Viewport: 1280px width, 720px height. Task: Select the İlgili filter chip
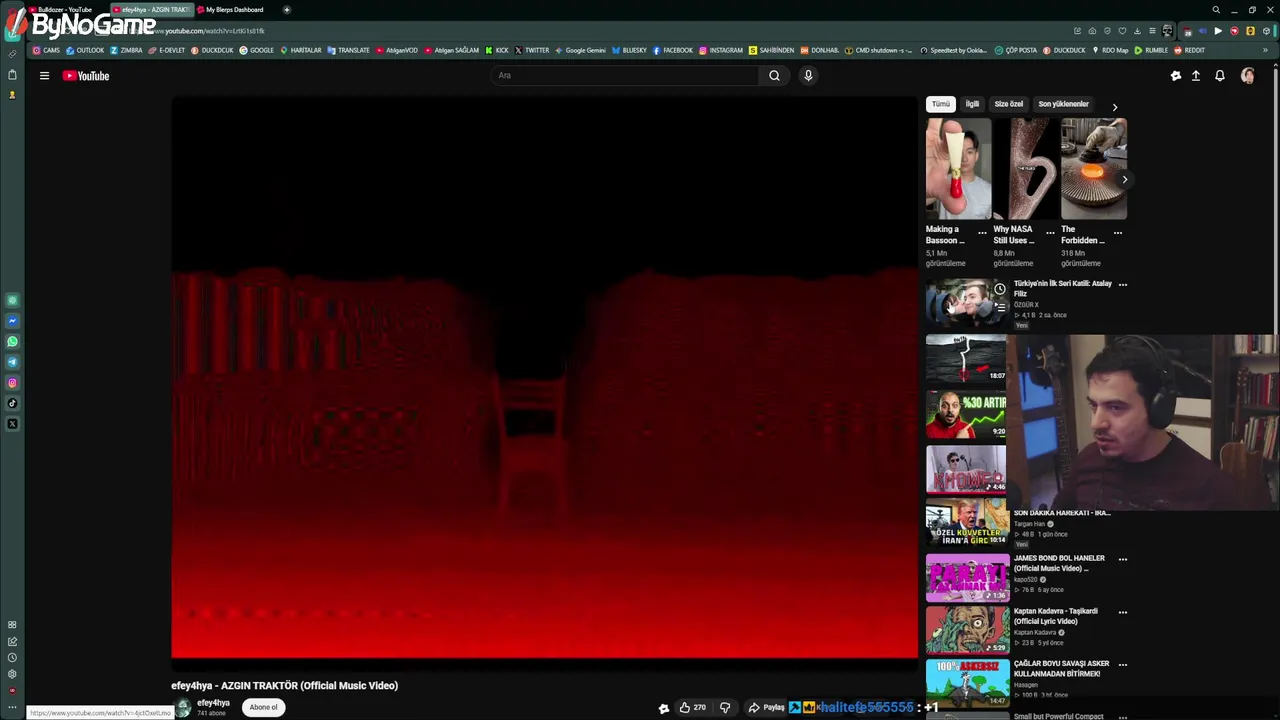click(972, 104)
